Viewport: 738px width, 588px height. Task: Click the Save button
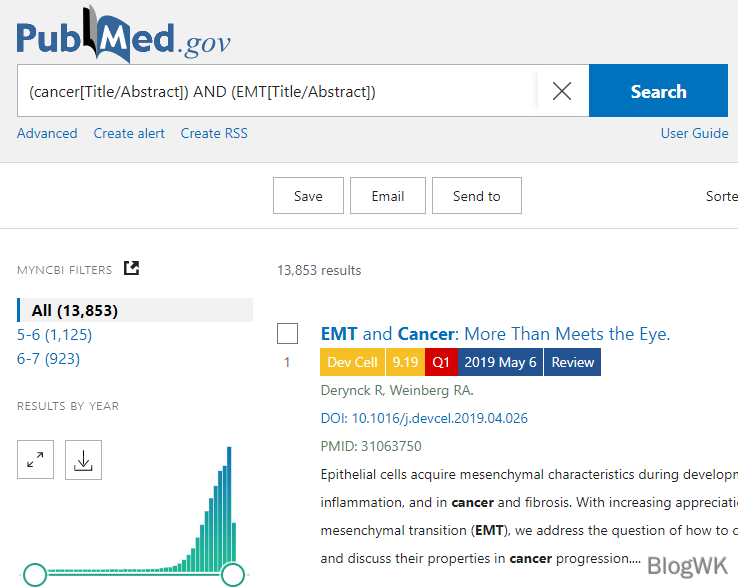tap(308, 196)
